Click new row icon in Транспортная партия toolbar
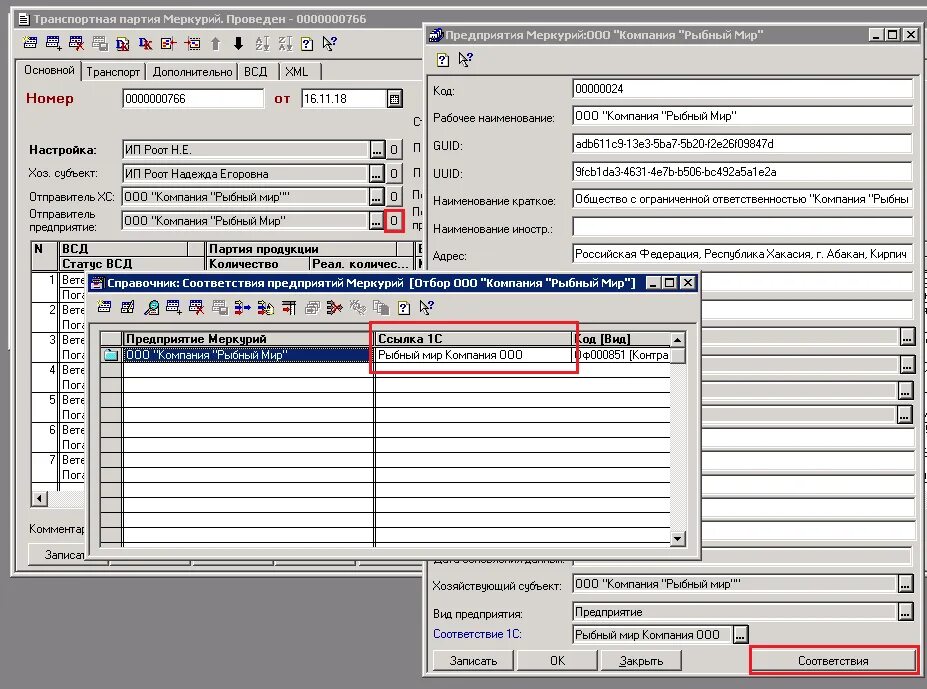This screenshot has height=689, width=927. [30, 43]
